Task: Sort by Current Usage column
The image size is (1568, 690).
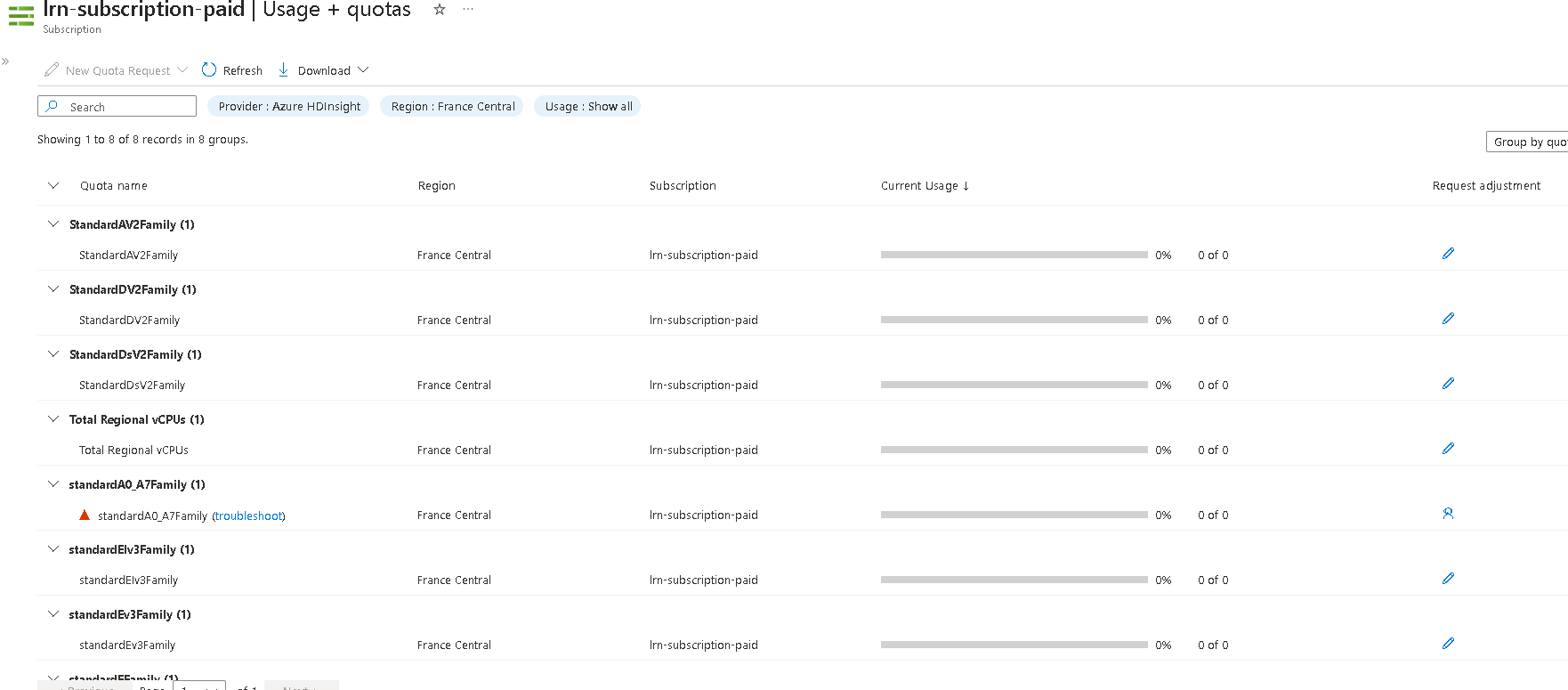Action: click(925, 185)
